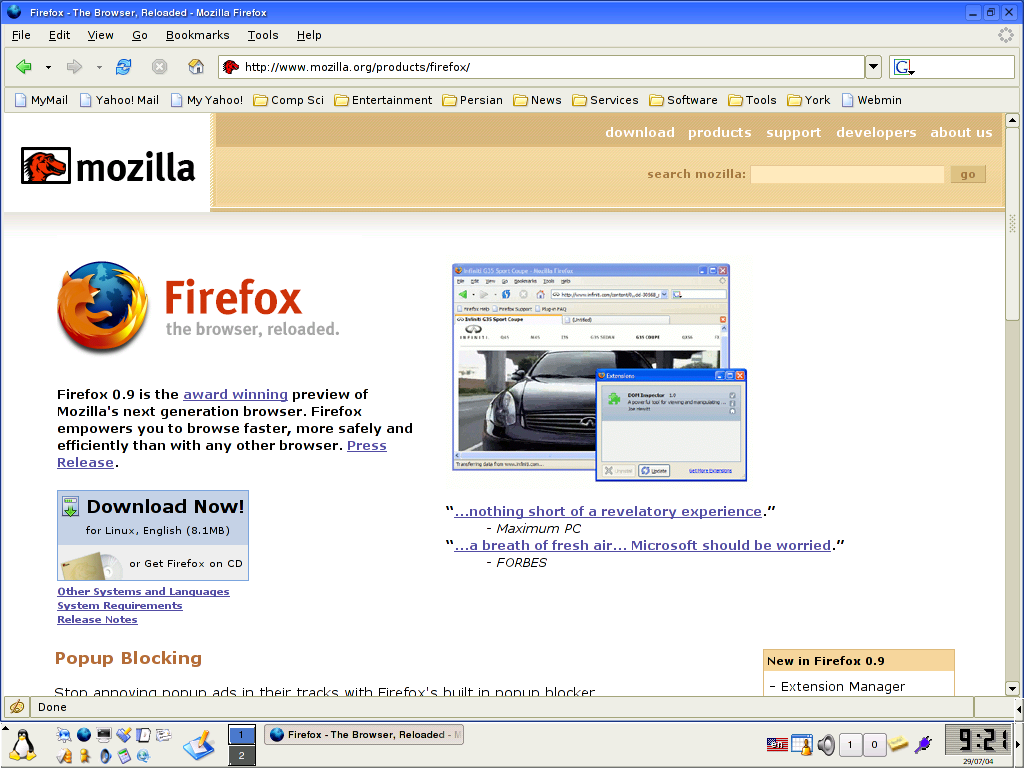This screenshot has height=768, width=1024.
Task: Open the volume control speaker icon in tray
Action: [x=825, y=744]
